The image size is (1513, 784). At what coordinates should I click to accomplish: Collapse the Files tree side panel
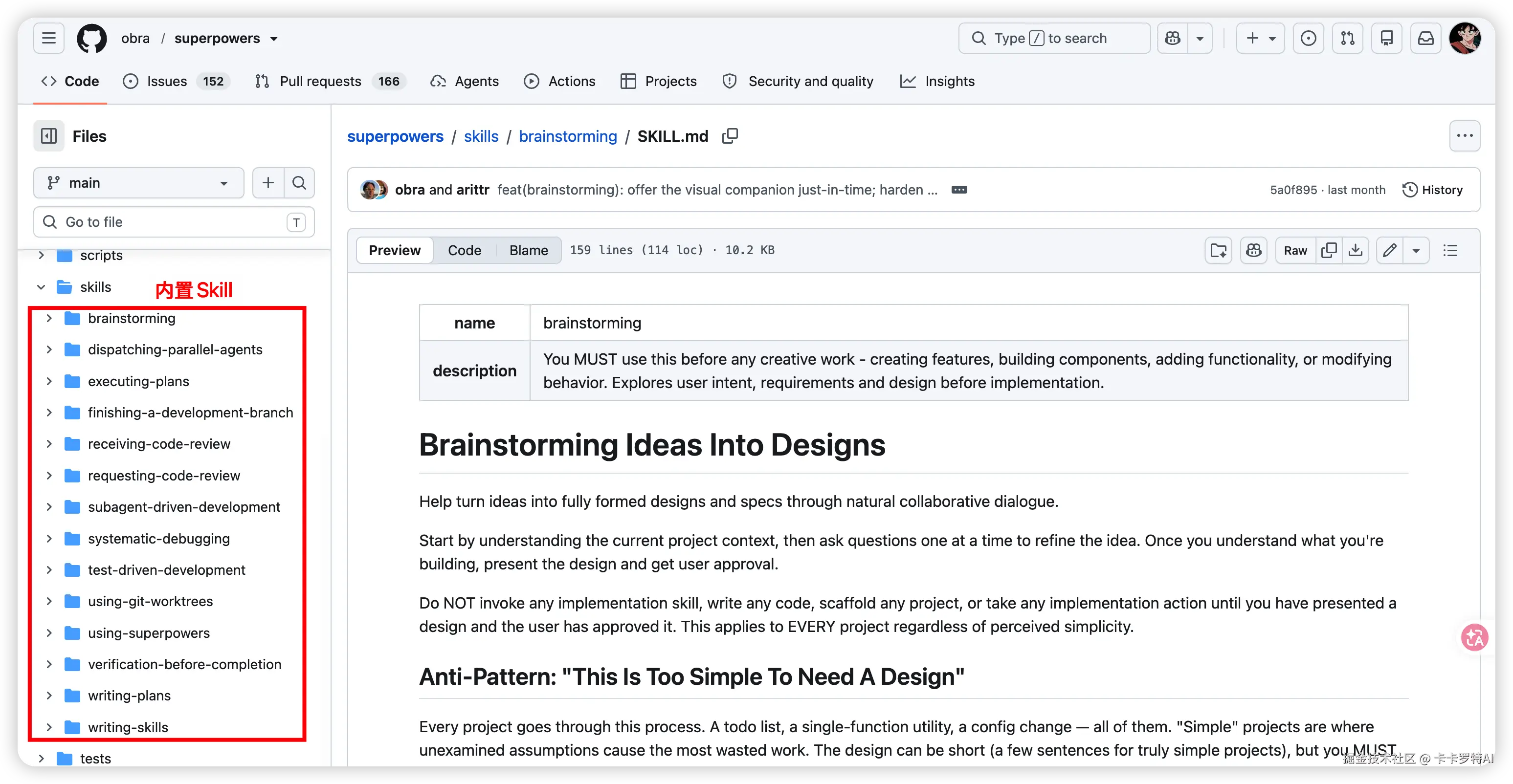[x=49, y=136]
